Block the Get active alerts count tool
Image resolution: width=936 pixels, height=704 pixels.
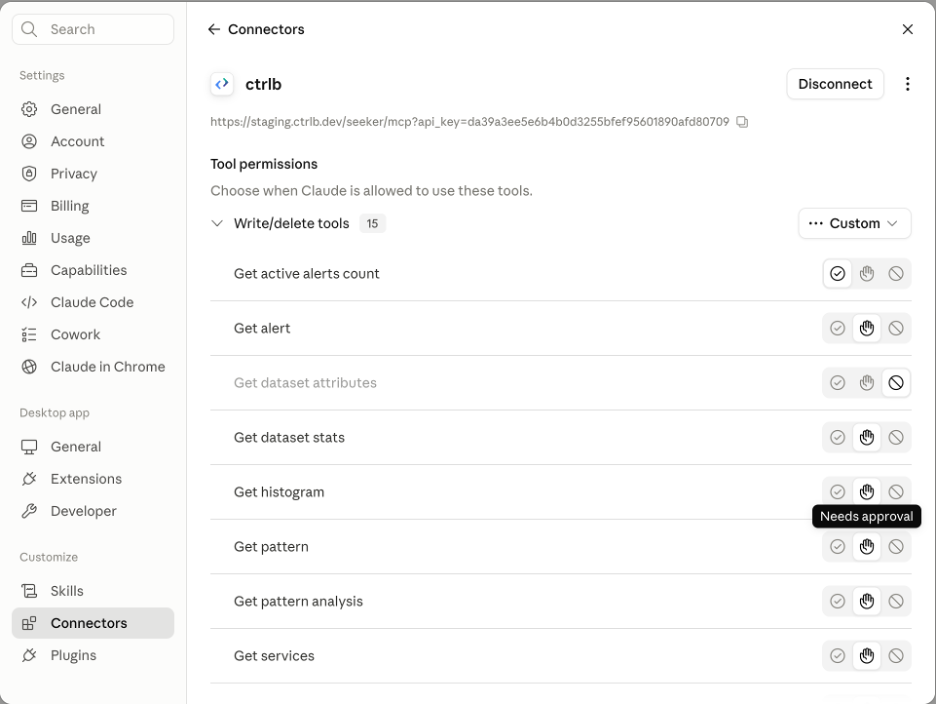[x=896, y=274]
